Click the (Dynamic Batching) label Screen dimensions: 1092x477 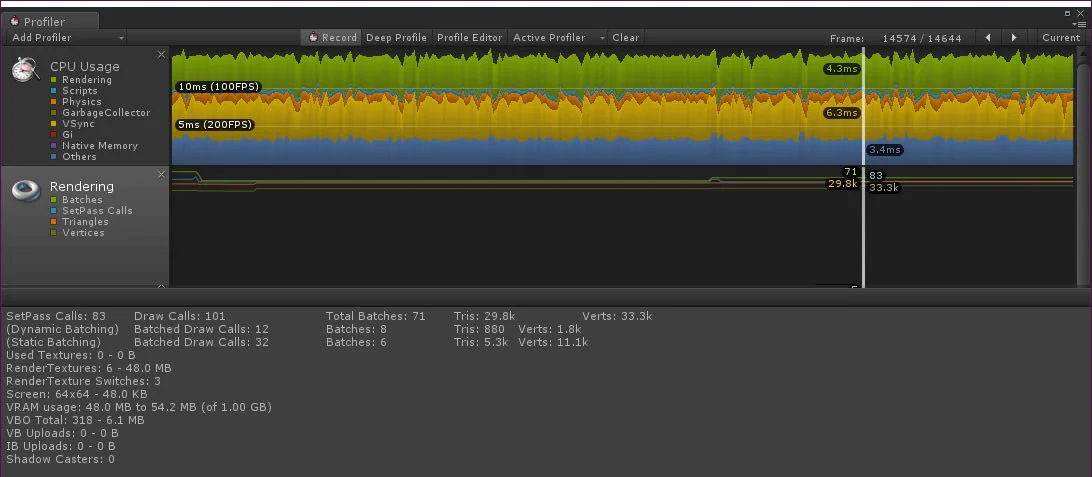(x=62, y=329)
